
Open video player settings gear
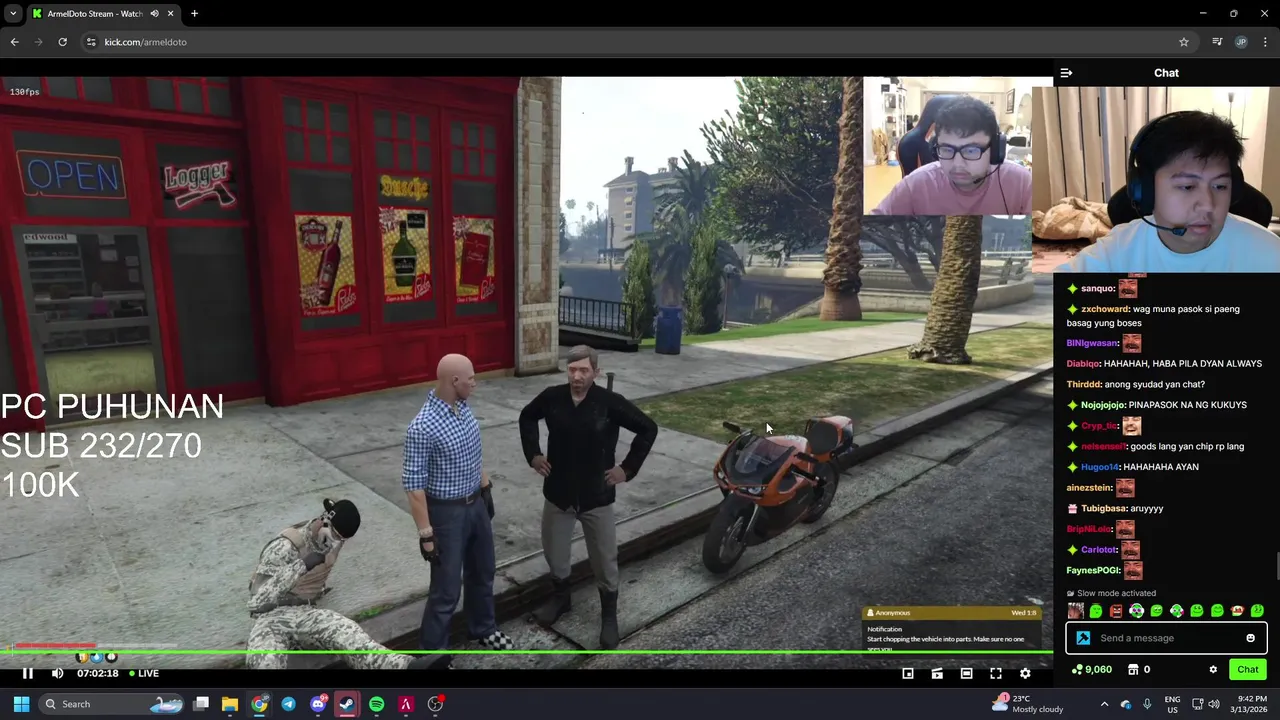[1025, 673]
